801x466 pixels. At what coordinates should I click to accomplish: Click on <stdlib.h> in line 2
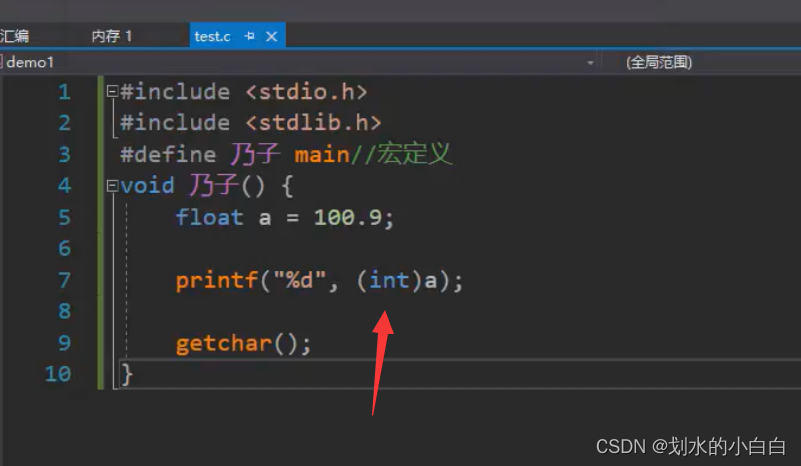coord(313,123)
